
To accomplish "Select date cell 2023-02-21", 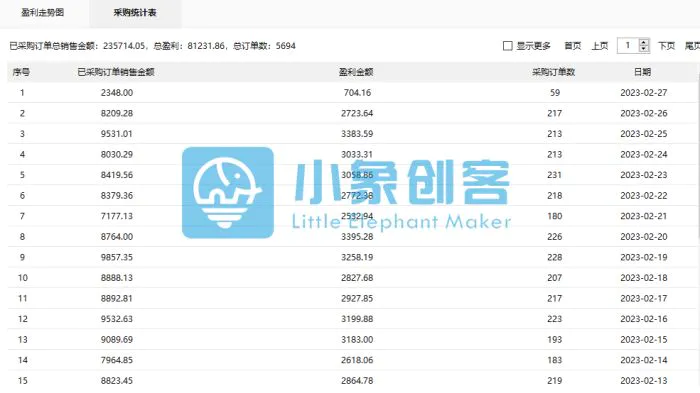I will (x=644, y=216).
